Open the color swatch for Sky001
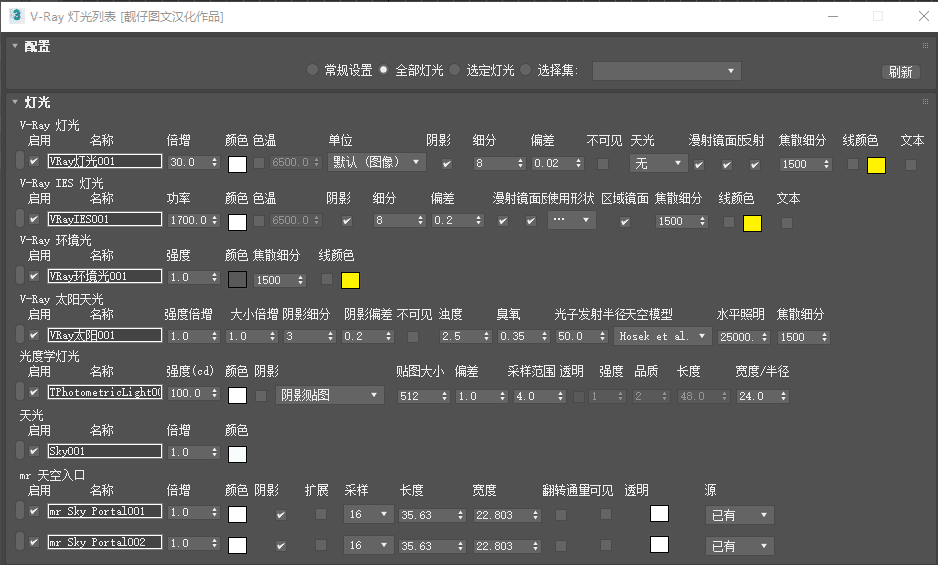This screenshot has height=565, width=938. [237, 454]
